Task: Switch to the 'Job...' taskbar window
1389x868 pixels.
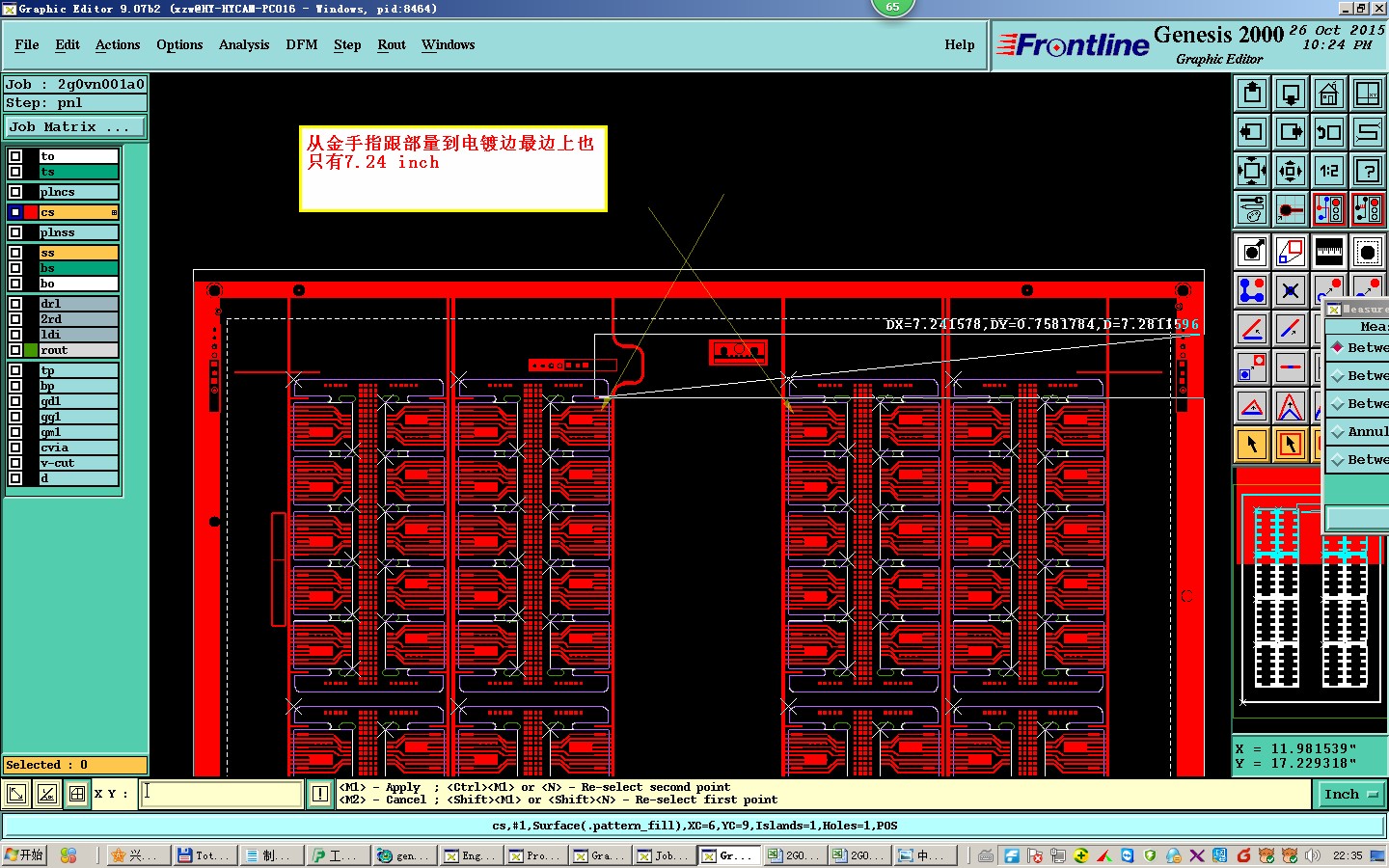Action: [x=663, y=855]
